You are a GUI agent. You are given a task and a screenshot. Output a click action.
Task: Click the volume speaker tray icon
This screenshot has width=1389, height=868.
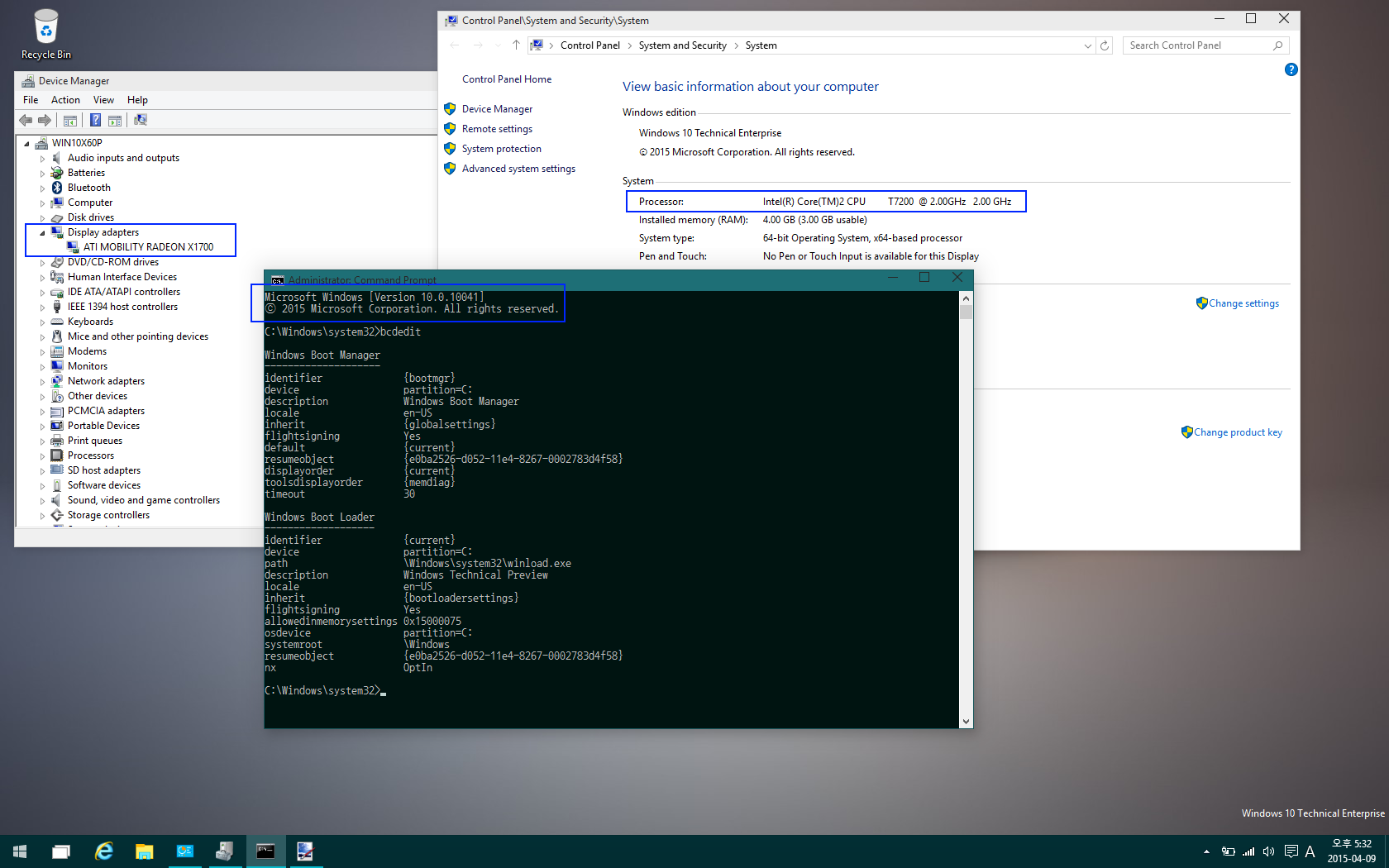tap(1269, 851)
